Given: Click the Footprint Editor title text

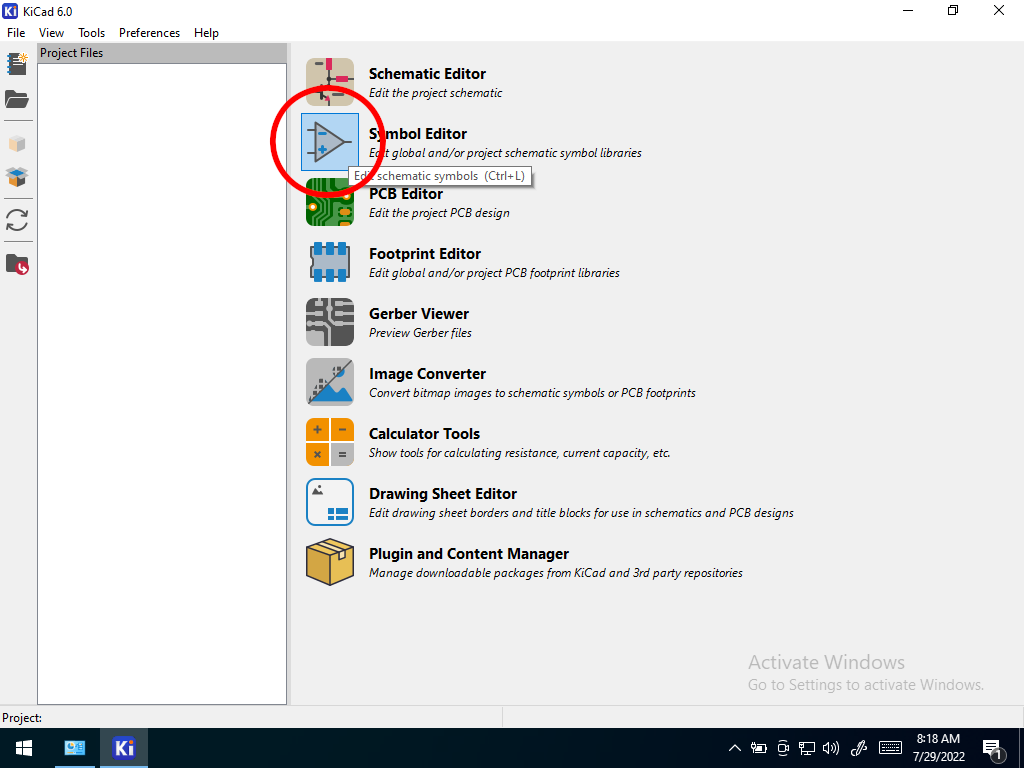Looking at the screenshot, I should tap(425, 254).
